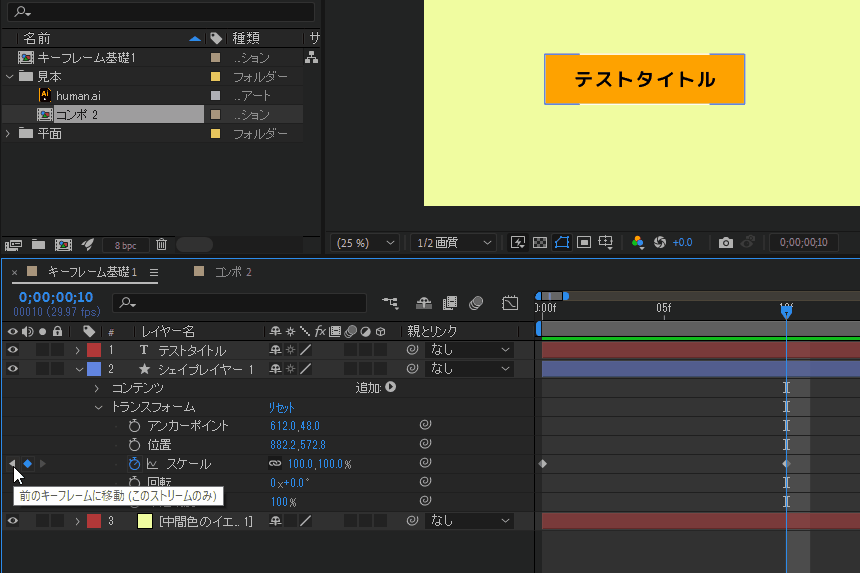Viewport: 860px width, 573px height.
Task: Open project flowchart view icon
Action: 312,57
